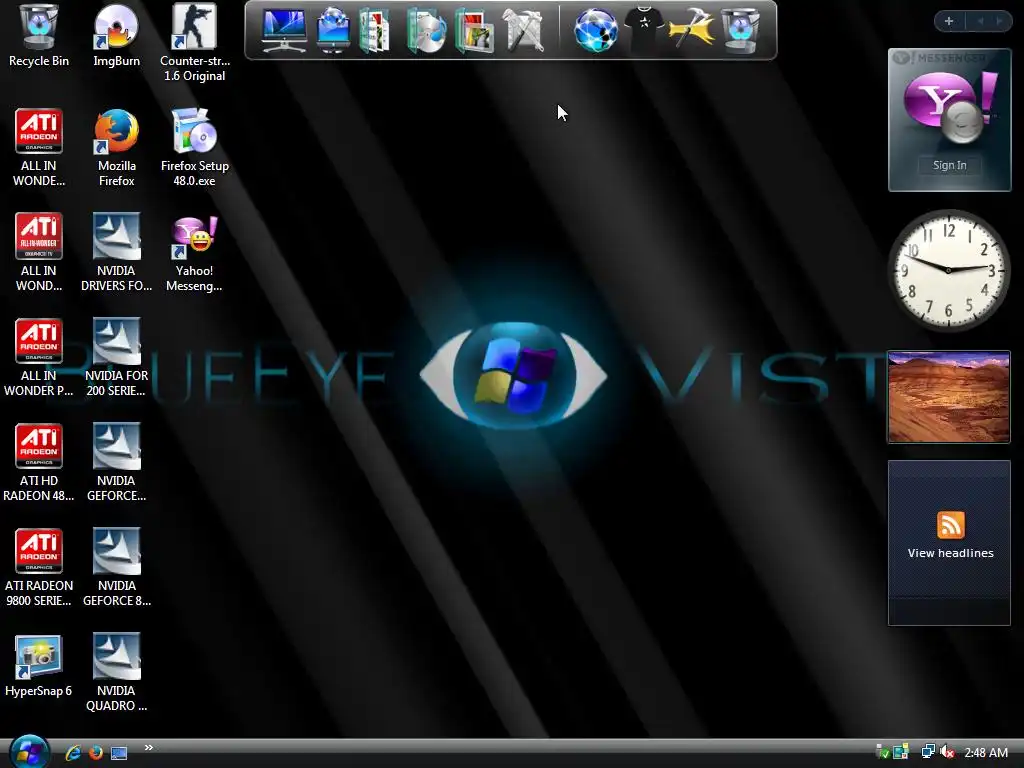This screenshot has height=768, width=1024.
Task: Click the black T-shirt icon in the dock
Action: point(644,29)
